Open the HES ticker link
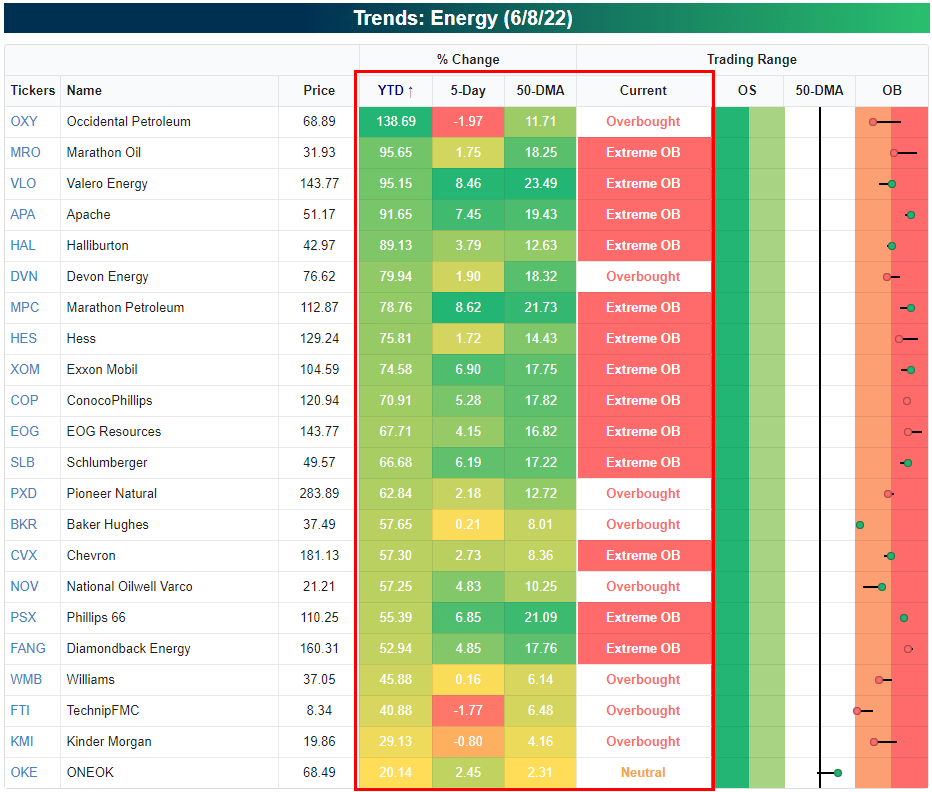Viewport: 932px width, 792px height. [23, 338]
